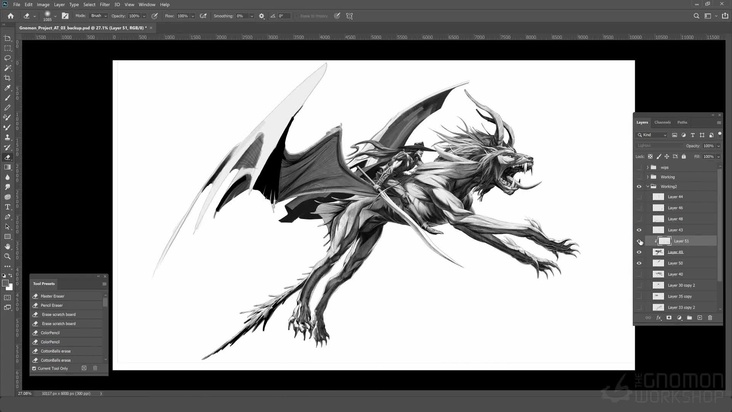
Task: Add a layer style with fx
Action: 658,318
